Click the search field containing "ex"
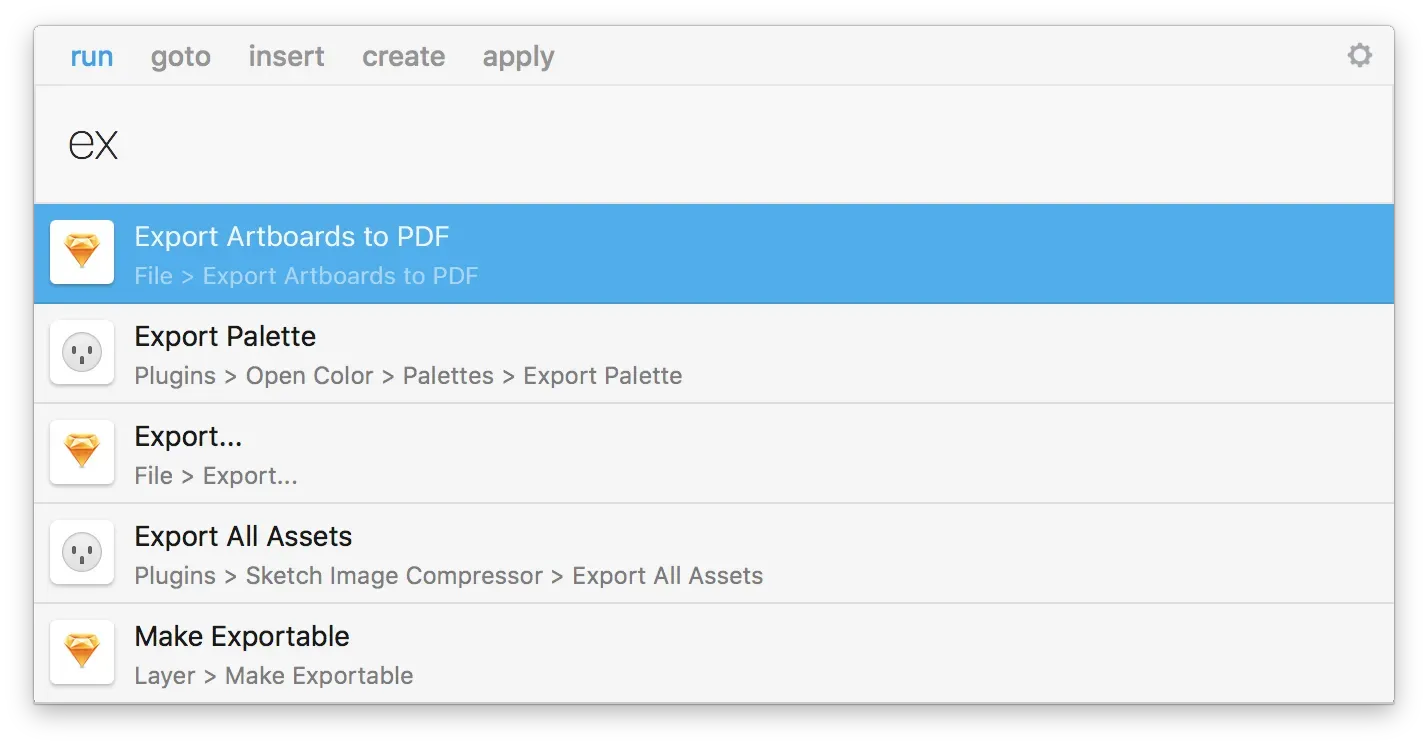This screenshot has width=1428, height=746. tap(714, 145)
